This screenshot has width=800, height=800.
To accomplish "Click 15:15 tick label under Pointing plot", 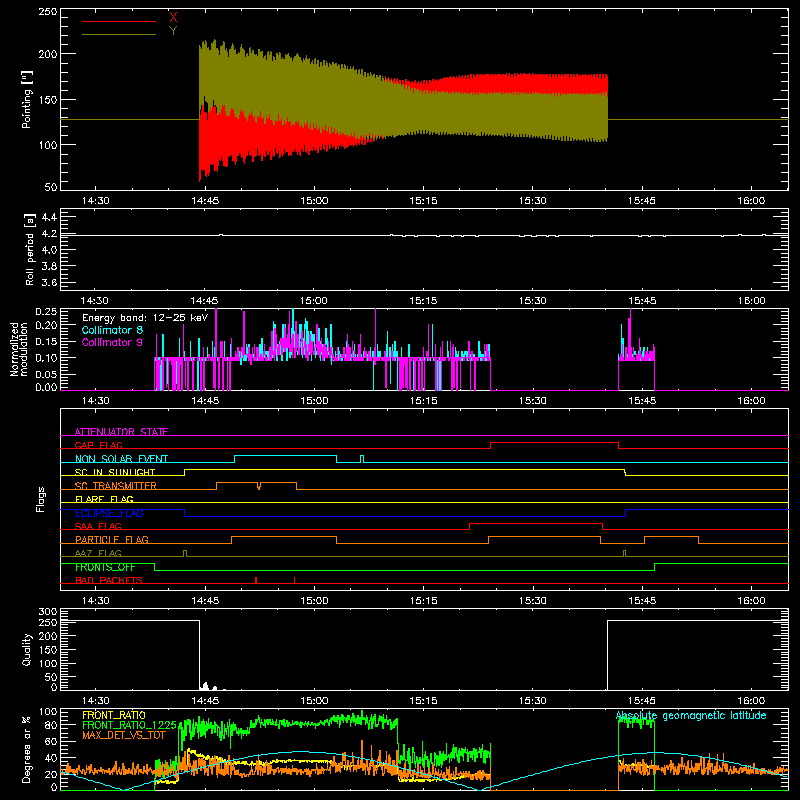I will [423, 201].
